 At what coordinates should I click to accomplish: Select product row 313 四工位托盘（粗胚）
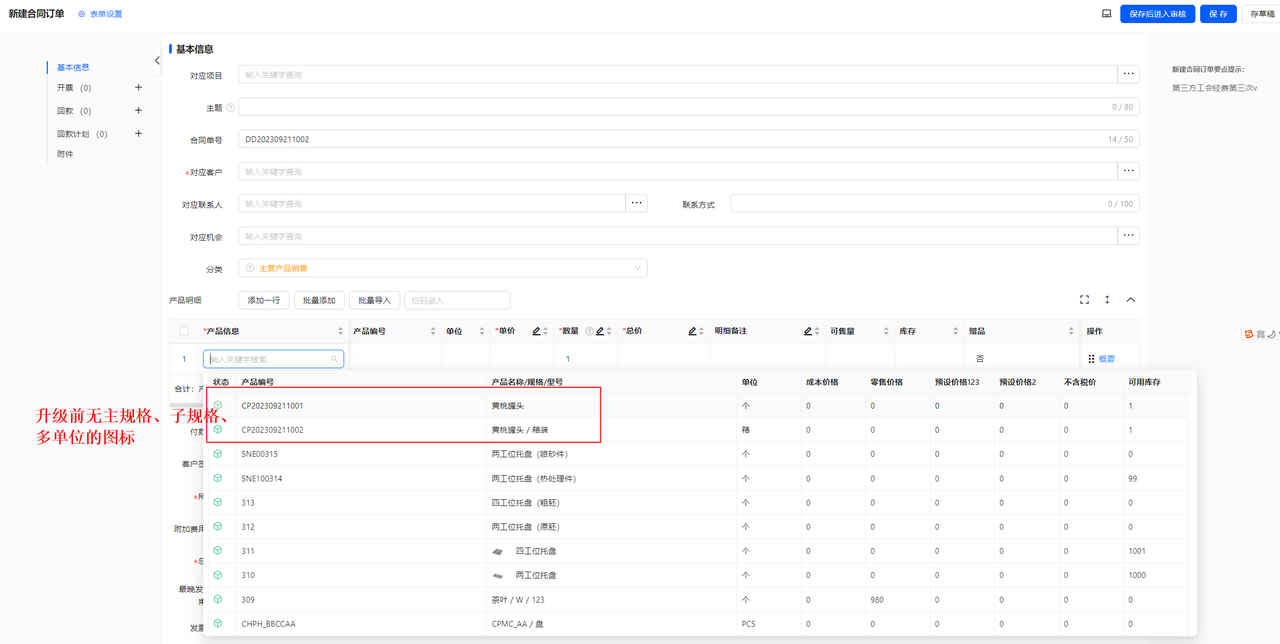[x=700, y=503]
